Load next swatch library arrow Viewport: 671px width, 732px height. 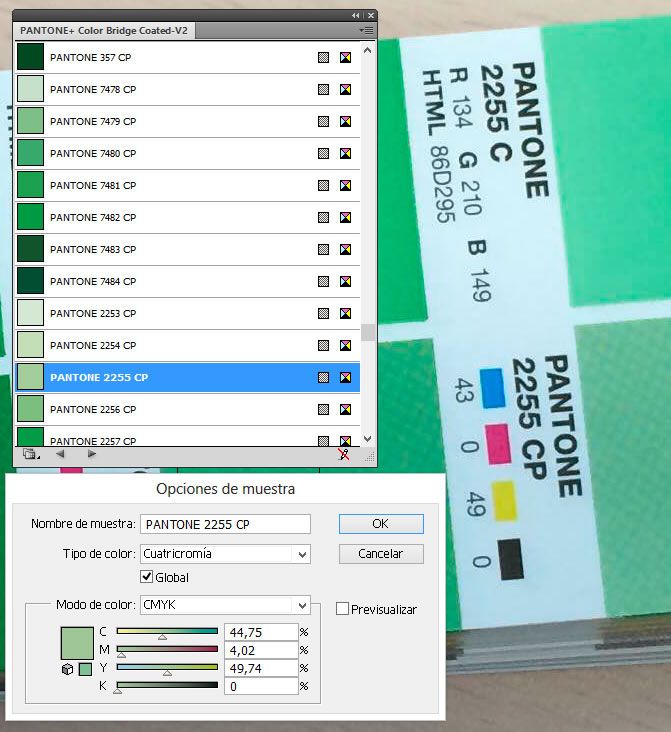coord(92,454)
